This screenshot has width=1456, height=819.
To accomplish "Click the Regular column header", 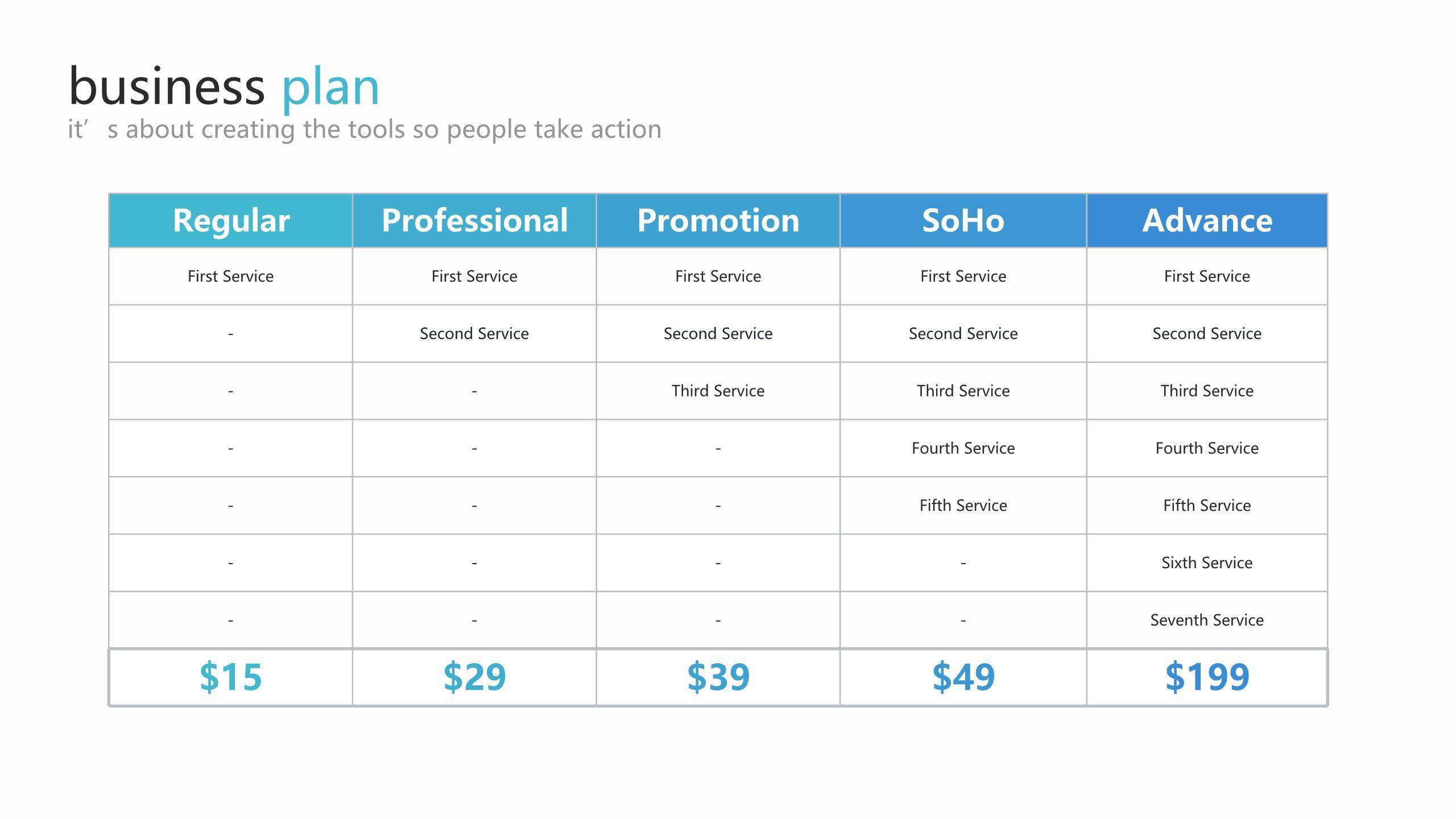I will coord(231,221).
